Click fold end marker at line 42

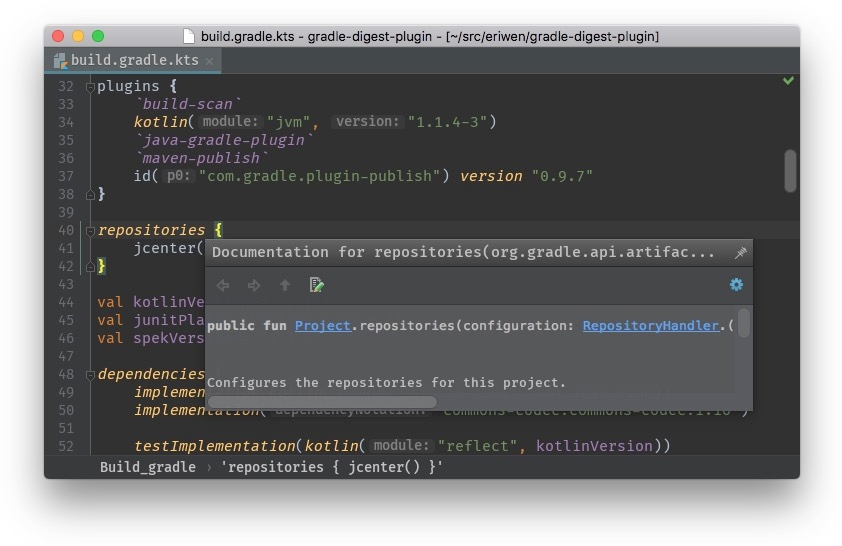(90, 266)
